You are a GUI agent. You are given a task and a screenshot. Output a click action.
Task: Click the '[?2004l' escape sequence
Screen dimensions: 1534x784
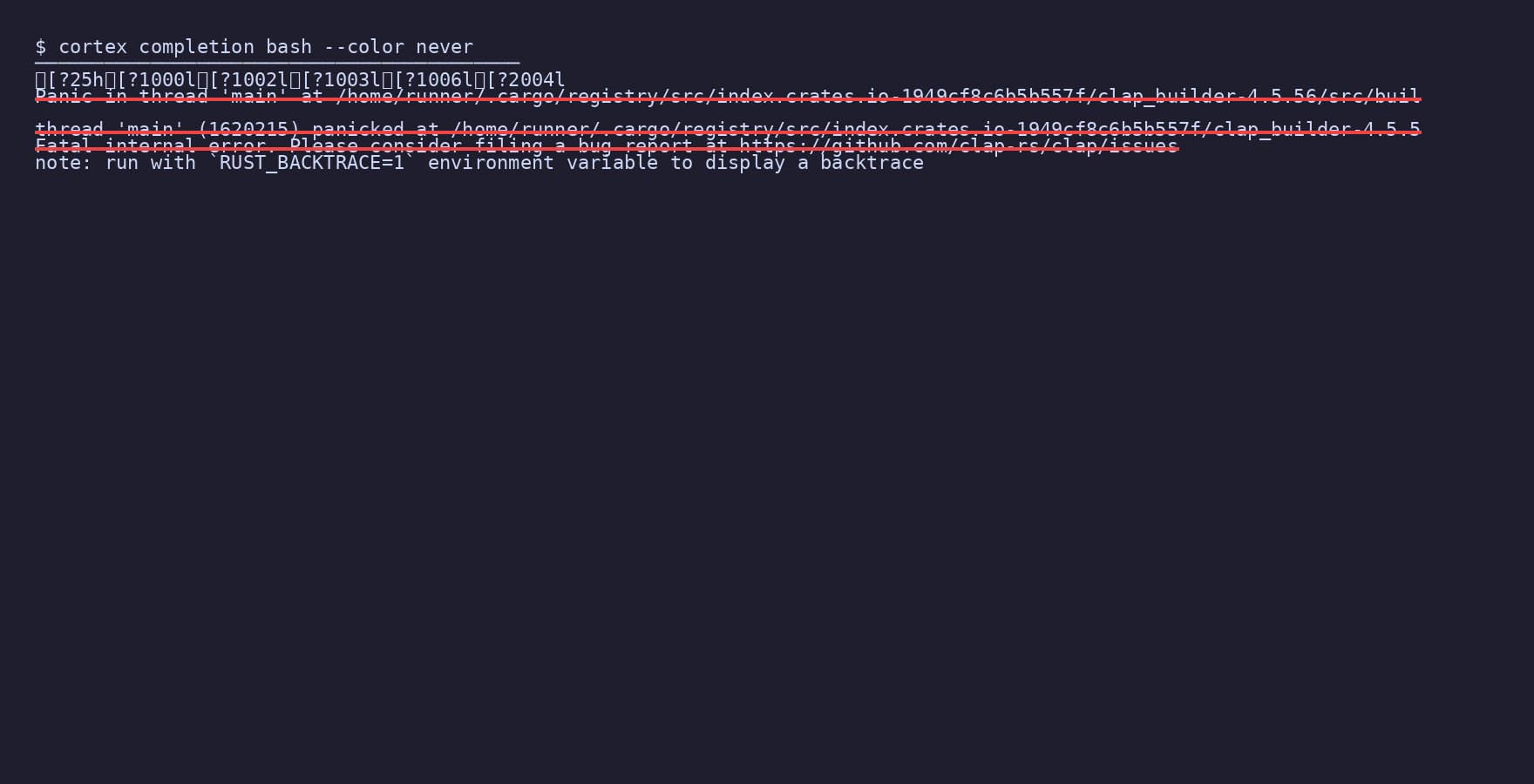[x=526, y=80]
